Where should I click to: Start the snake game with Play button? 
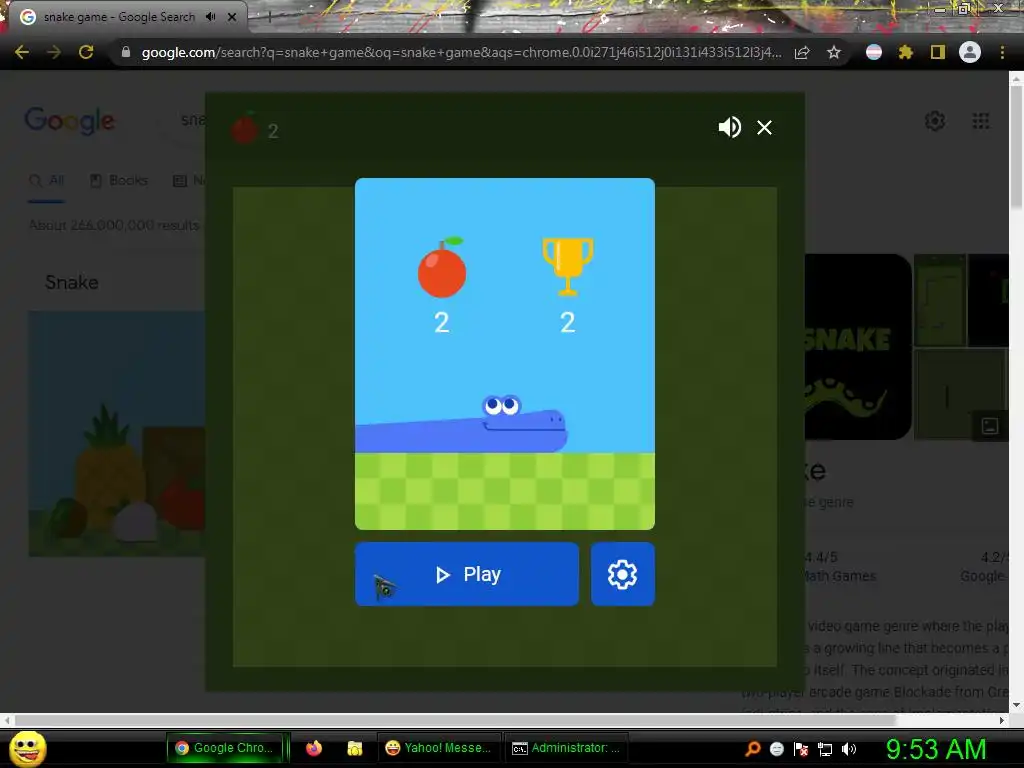coord(466,574)
